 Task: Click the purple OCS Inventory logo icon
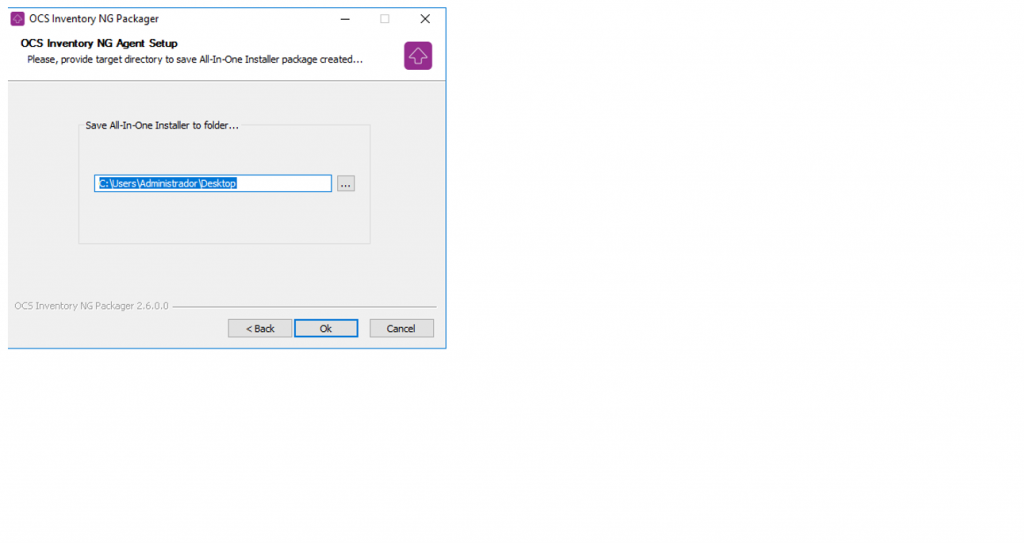click(418, 56)
